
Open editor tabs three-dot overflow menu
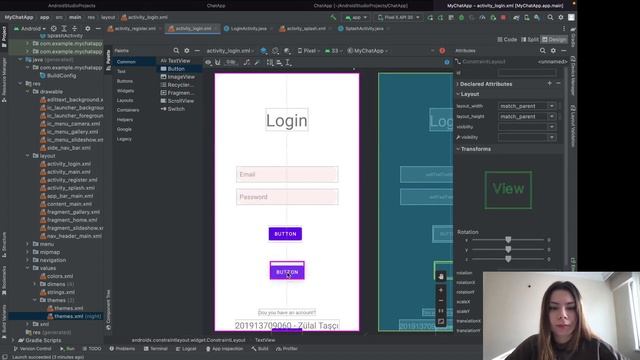564,29
